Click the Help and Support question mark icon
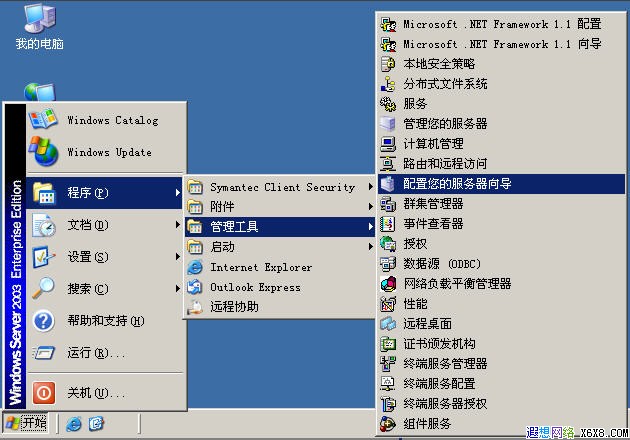Viewport: 630px width, 440px height. click(43, 321)
